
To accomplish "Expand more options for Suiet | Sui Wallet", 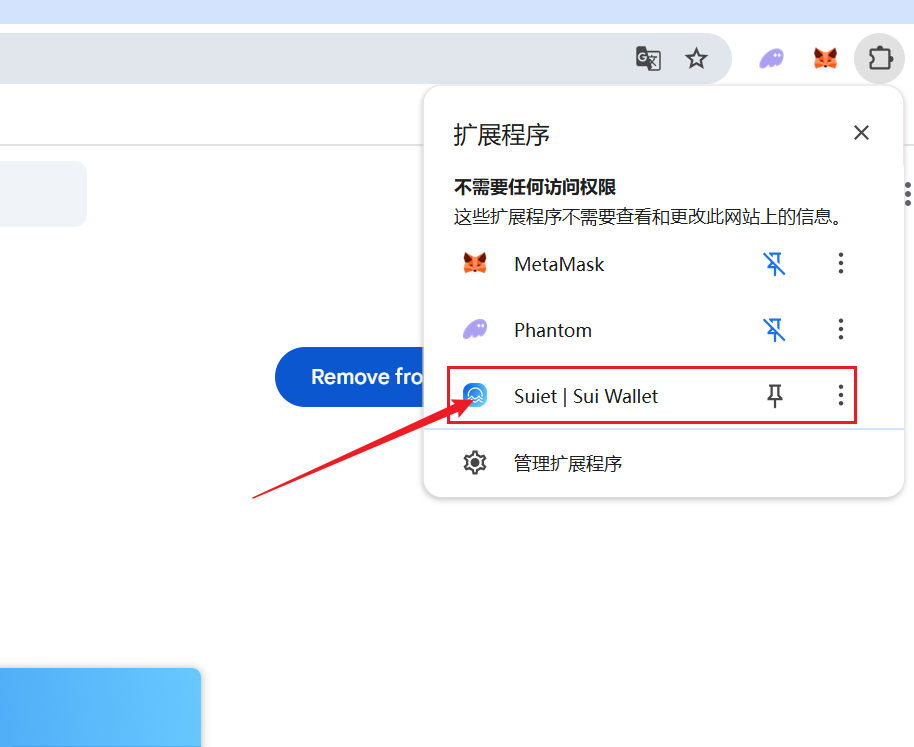I will coord(840,396).
